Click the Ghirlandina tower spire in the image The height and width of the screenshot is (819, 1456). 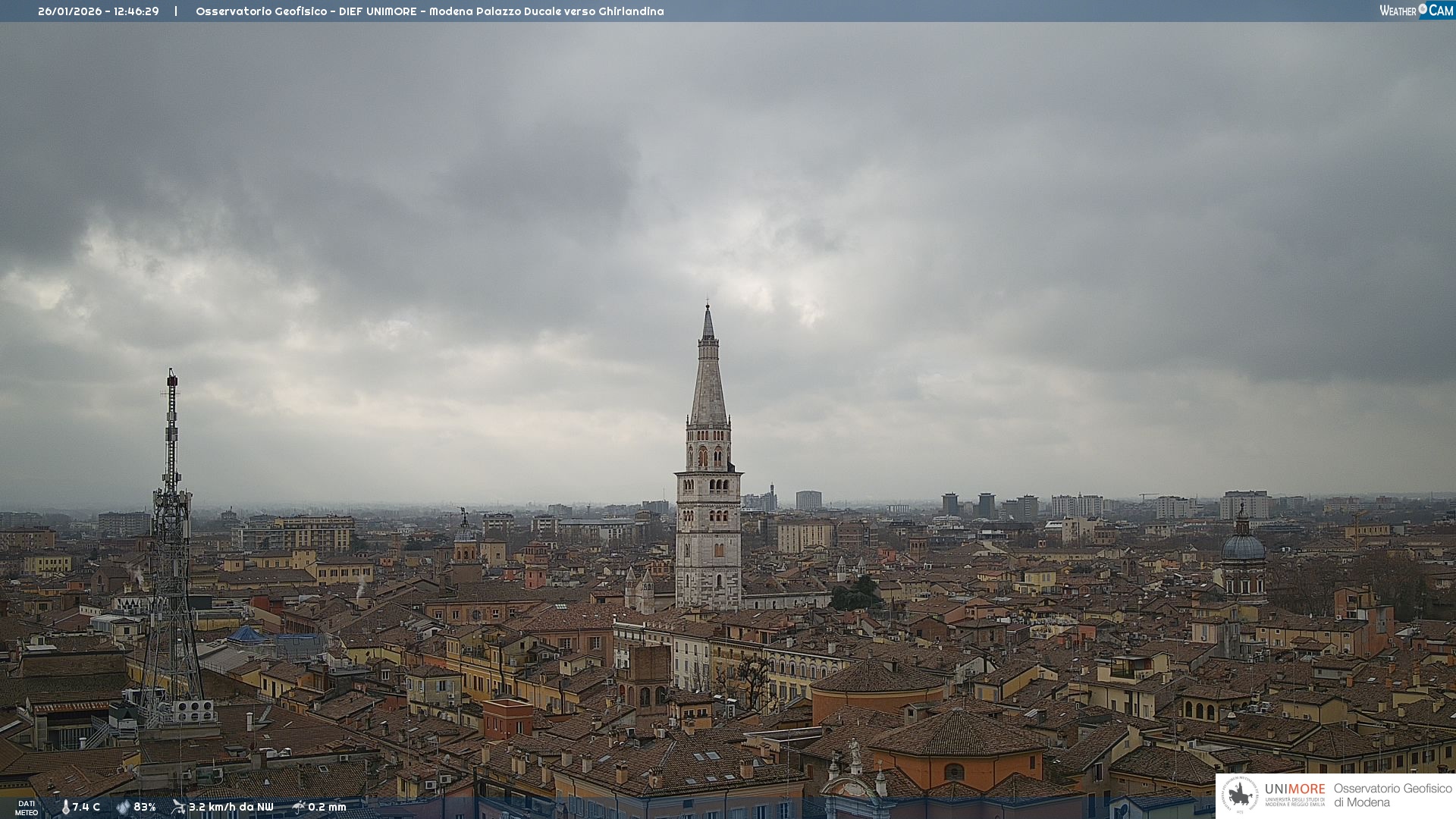pyautogui.click(x=708, y=379)
